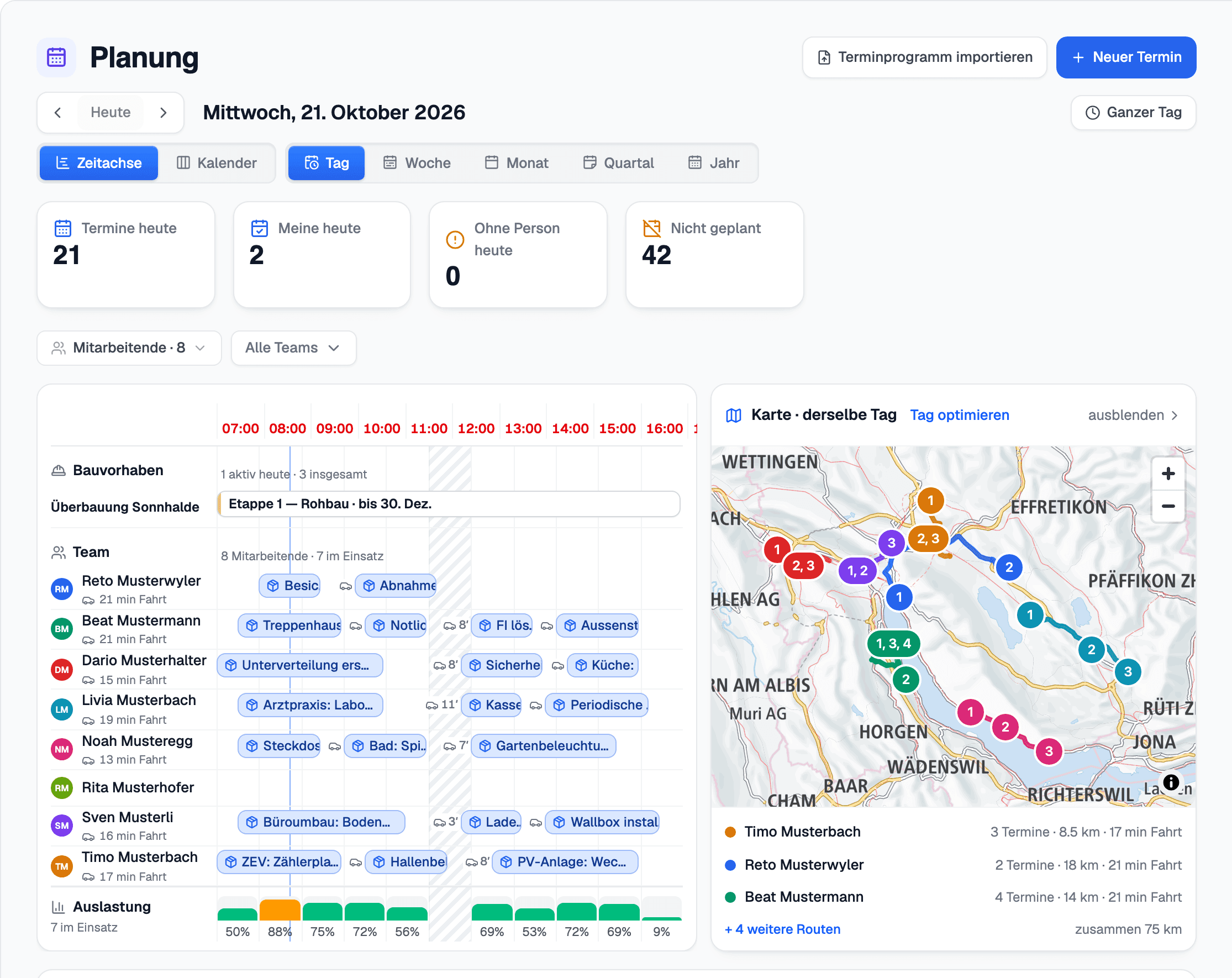This screenshot has height=978, width=1232.
Task: Open the PV-Anlage: Wec… appointment
Action: (565, 862)
